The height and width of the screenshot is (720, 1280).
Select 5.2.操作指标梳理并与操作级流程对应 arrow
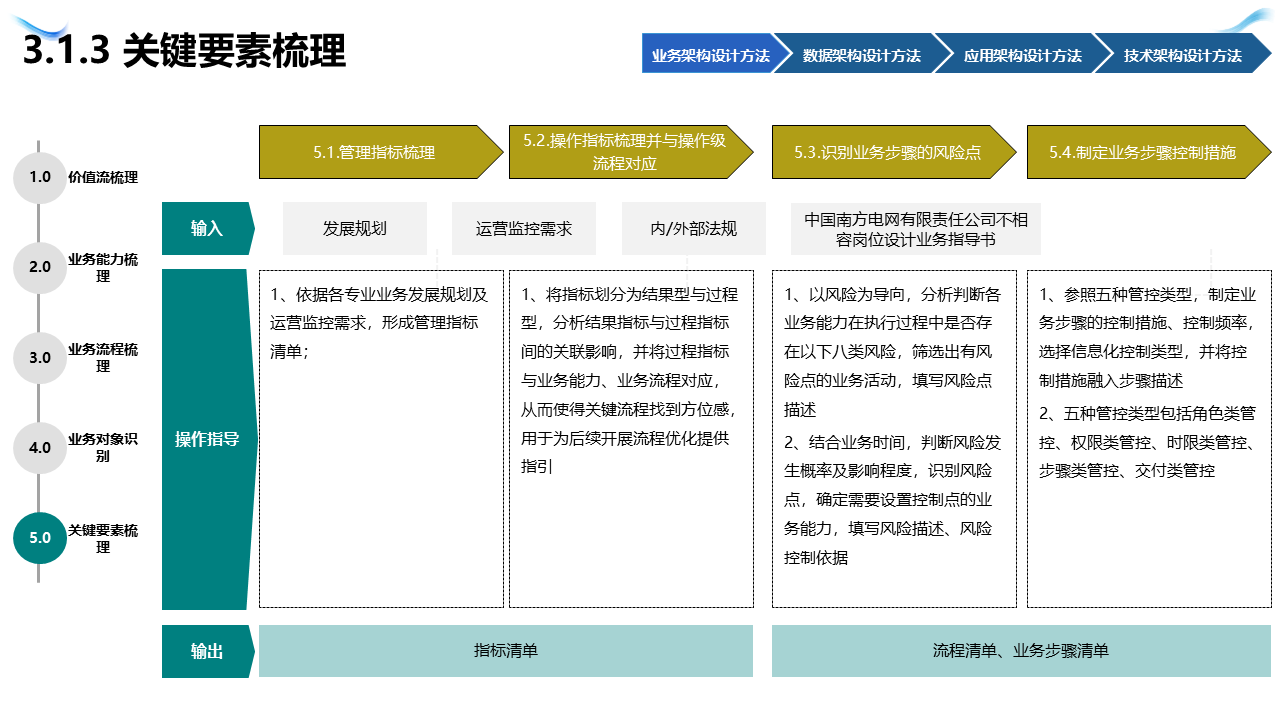pyautogui.click(x=631, y=152)
